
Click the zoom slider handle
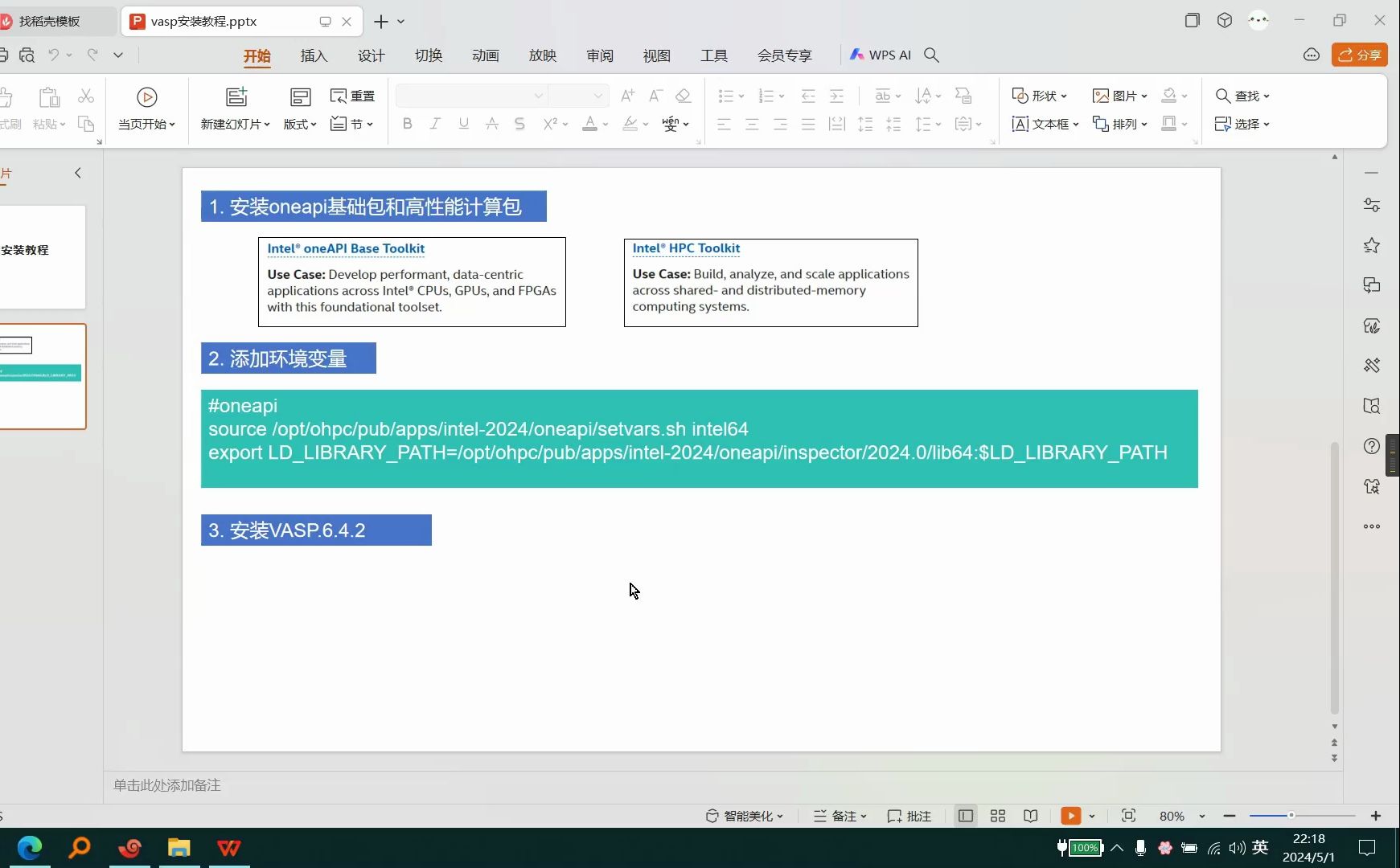click(1291, 816)
